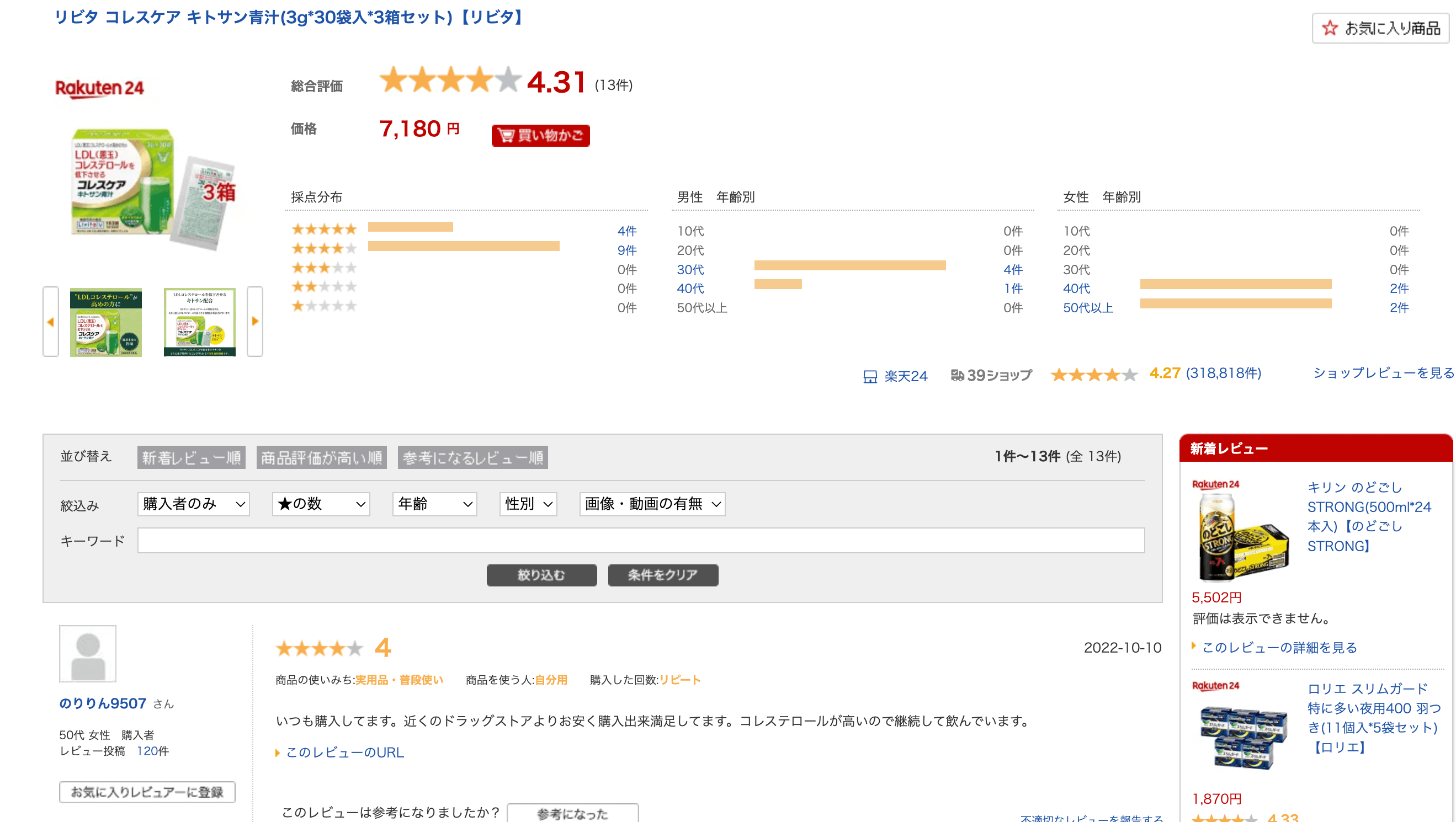Image resolution: width=1456 pixels, height=822 pixels.
Task: Open the 年齢 age filter dropdown
Action: pyautogui.click(x=434, y=504)
